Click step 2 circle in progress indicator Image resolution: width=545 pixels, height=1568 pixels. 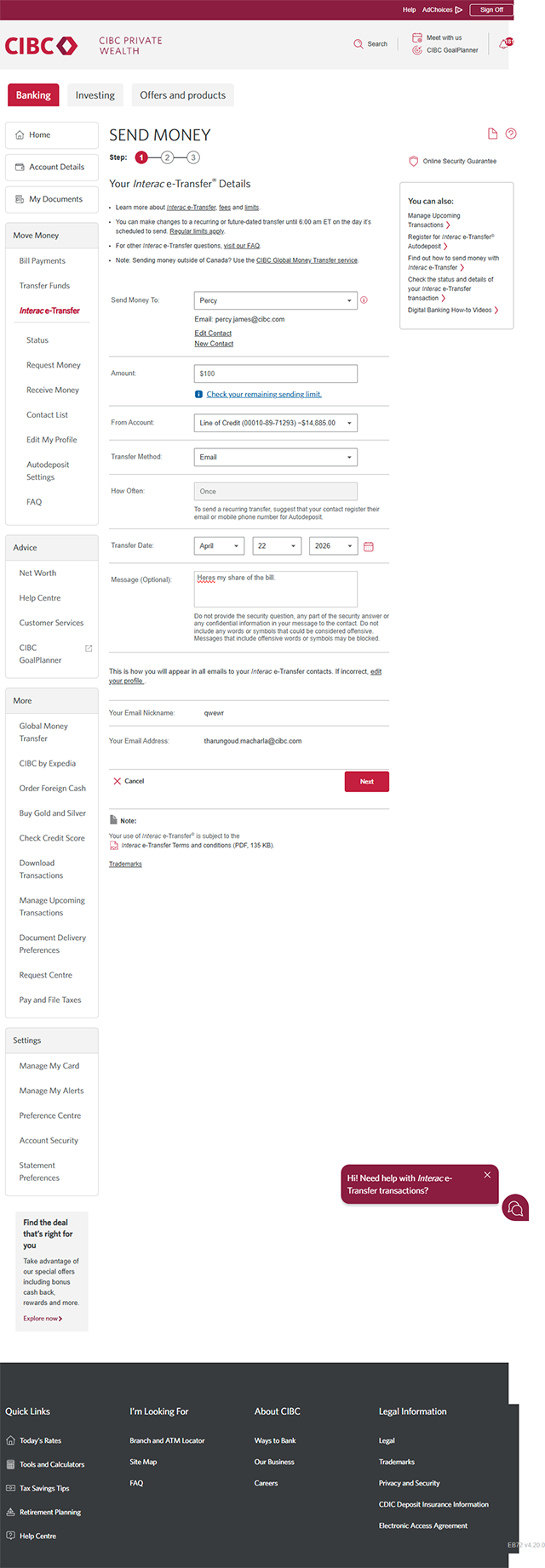click(168, 157)
